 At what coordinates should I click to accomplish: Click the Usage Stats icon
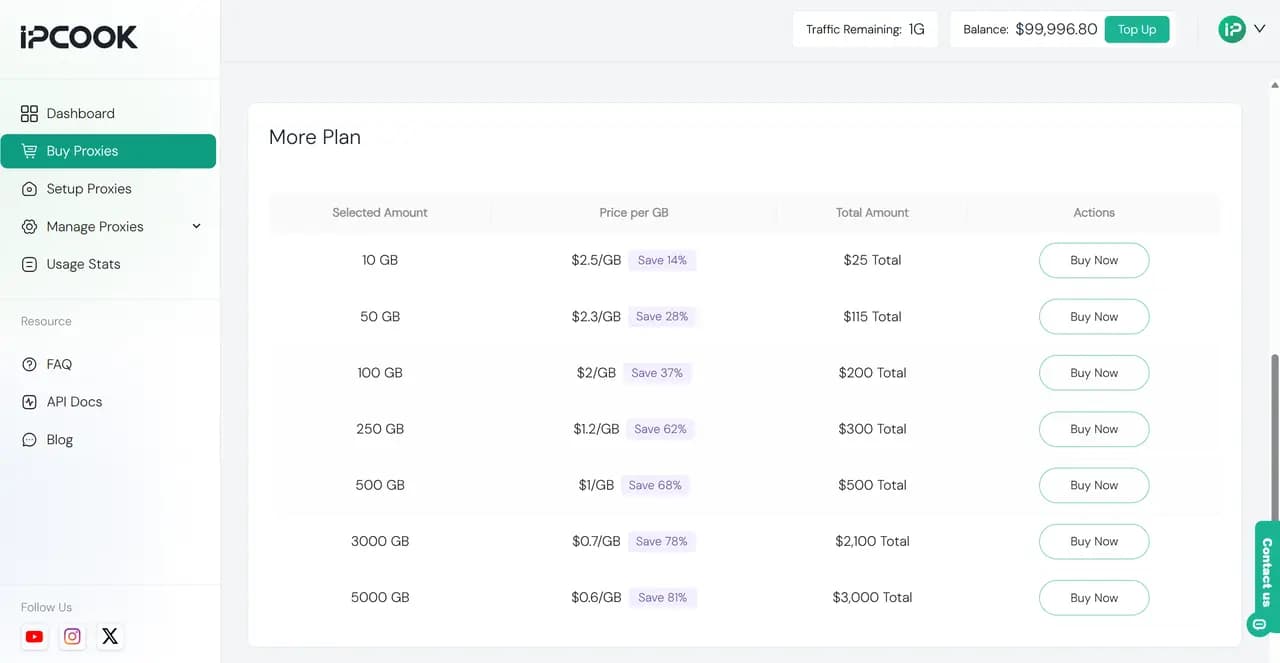click(29, 264)
